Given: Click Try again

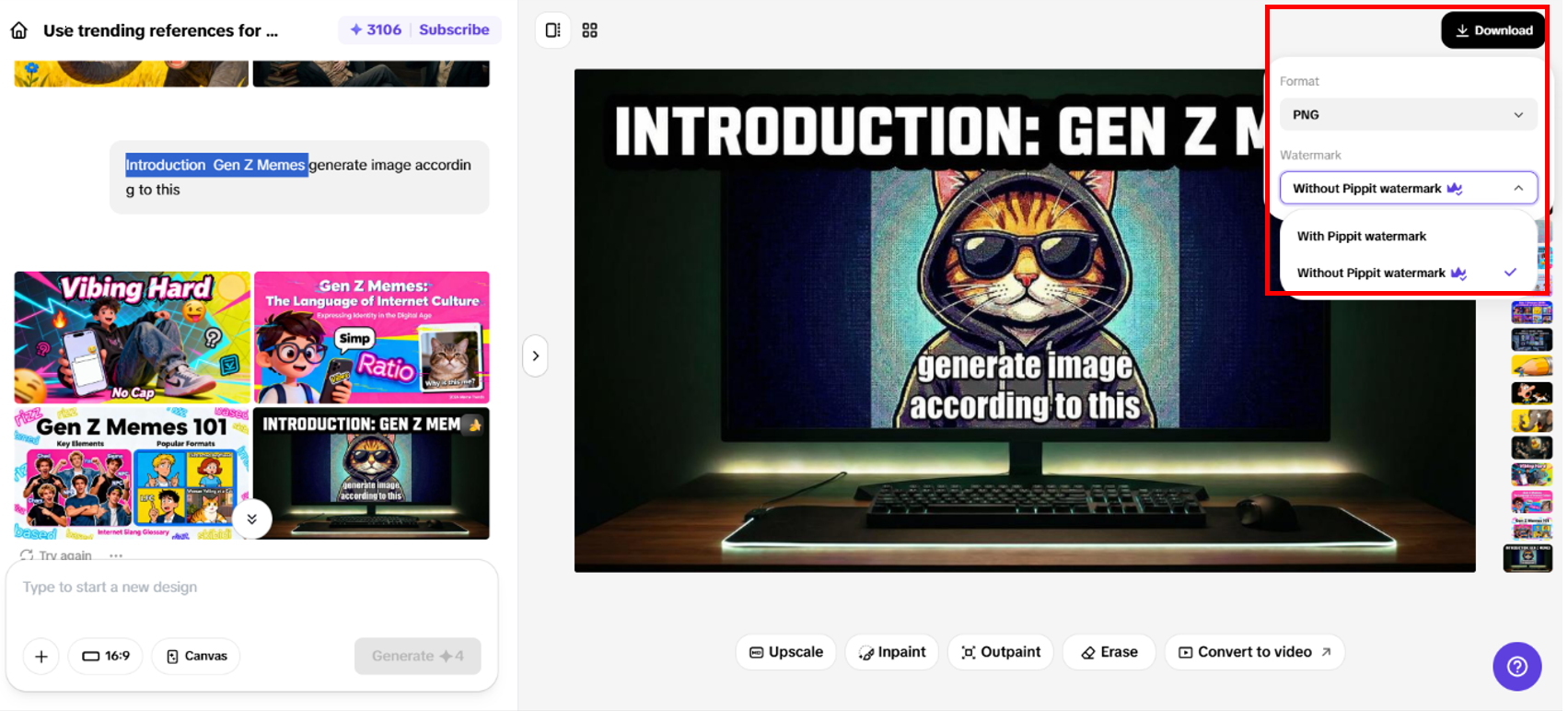Looking at the screenshot, I should click(x=56, y=555).
